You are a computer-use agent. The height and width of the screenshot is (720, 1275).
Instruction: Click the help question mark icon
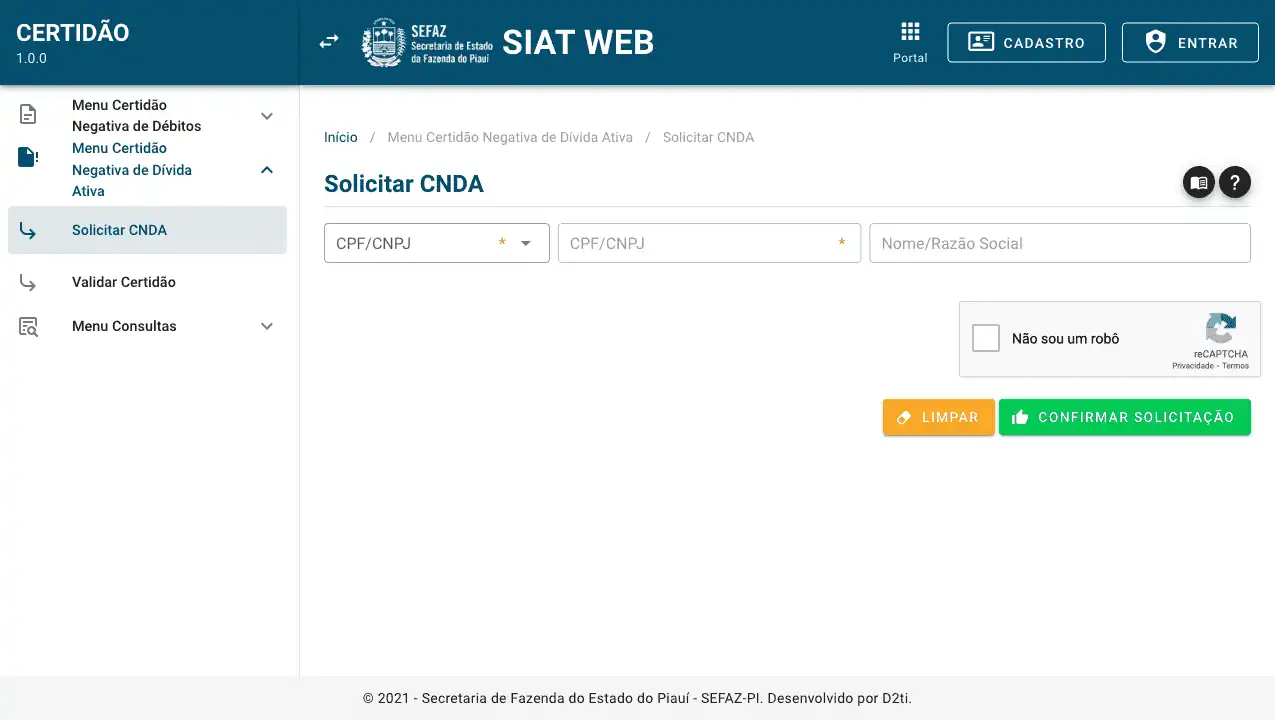tap(1235, 183)
